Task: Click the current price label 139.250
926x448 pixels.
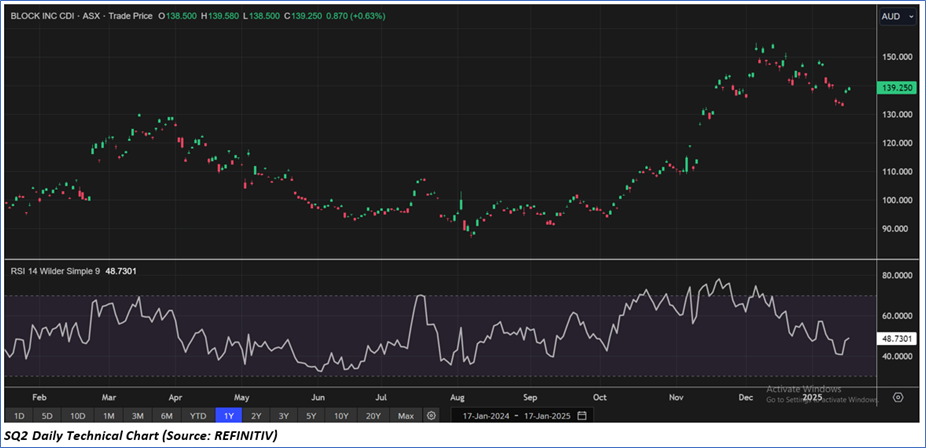Action: coord(898,88)
